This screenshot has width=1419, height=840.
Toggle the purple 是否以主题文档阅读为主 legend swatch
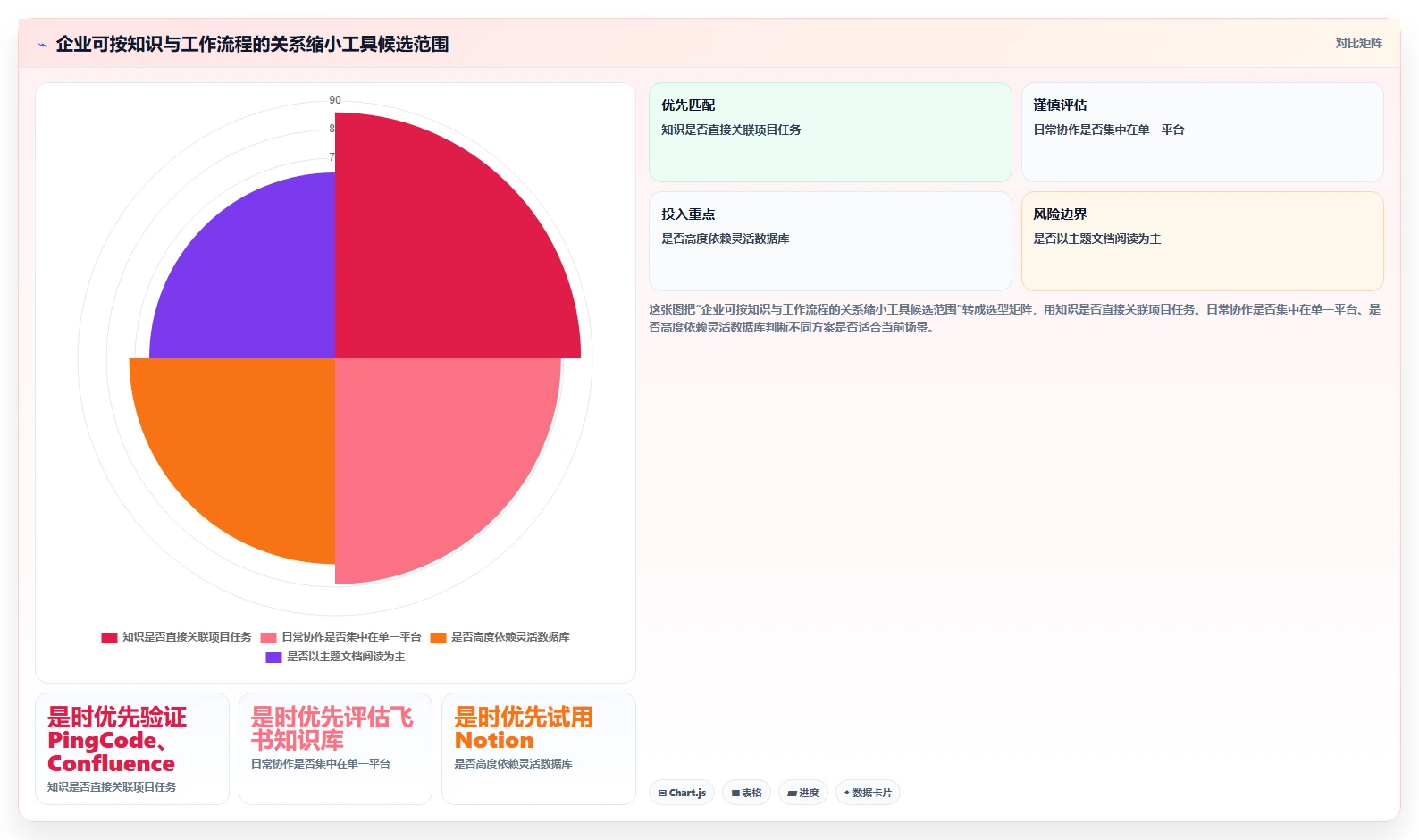point(273,658)
